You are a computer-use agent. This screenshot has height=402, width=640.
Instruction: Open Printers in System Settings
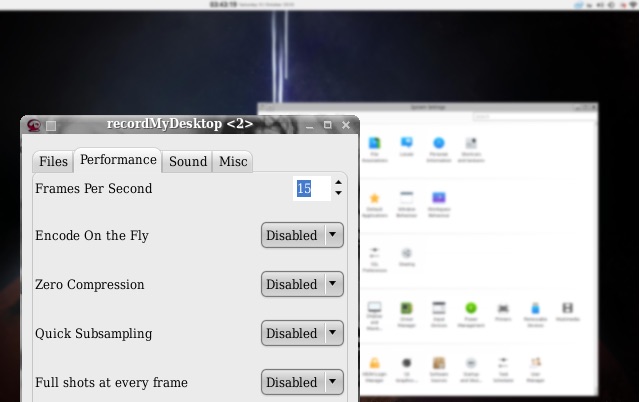tap(503, 312)
